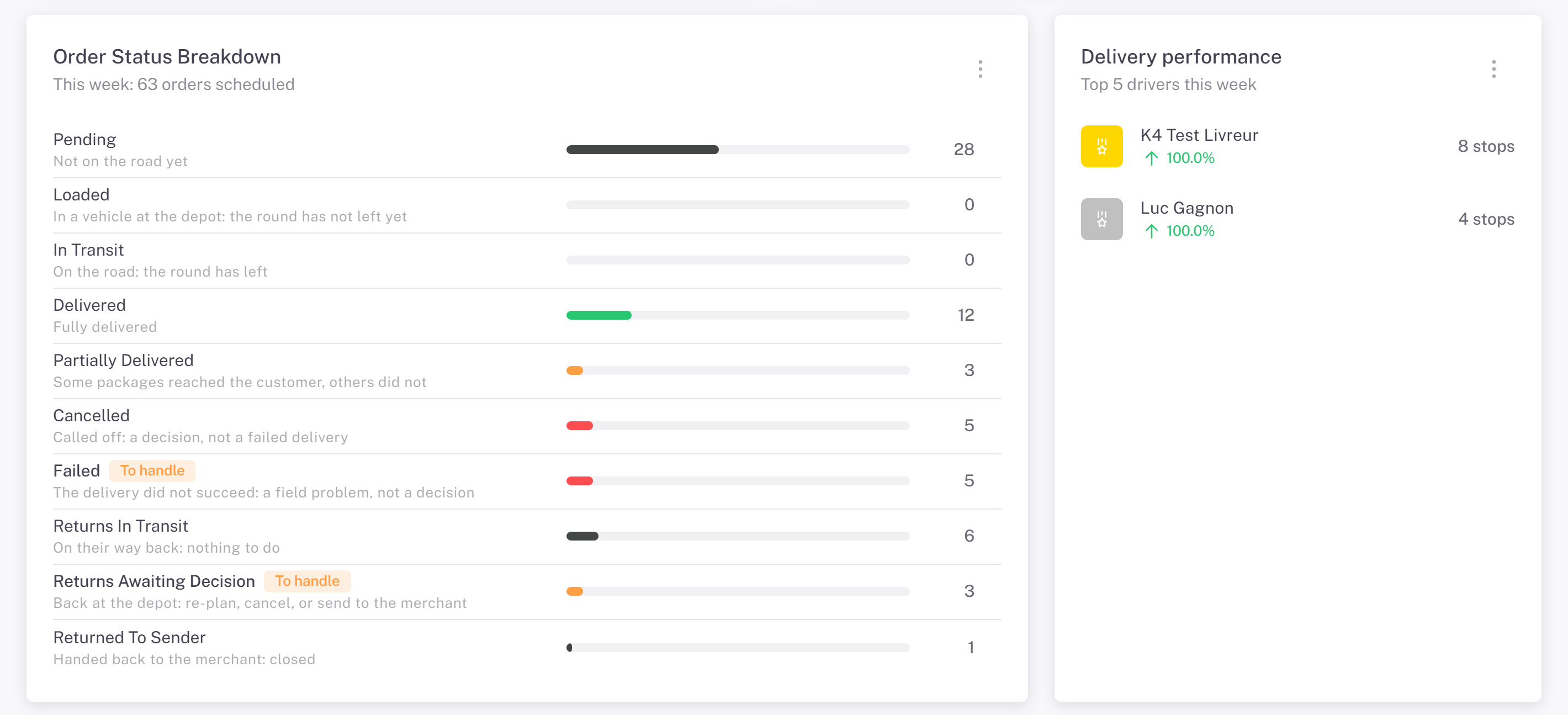Select the In Transit empty progress bar

coord(737,261)
